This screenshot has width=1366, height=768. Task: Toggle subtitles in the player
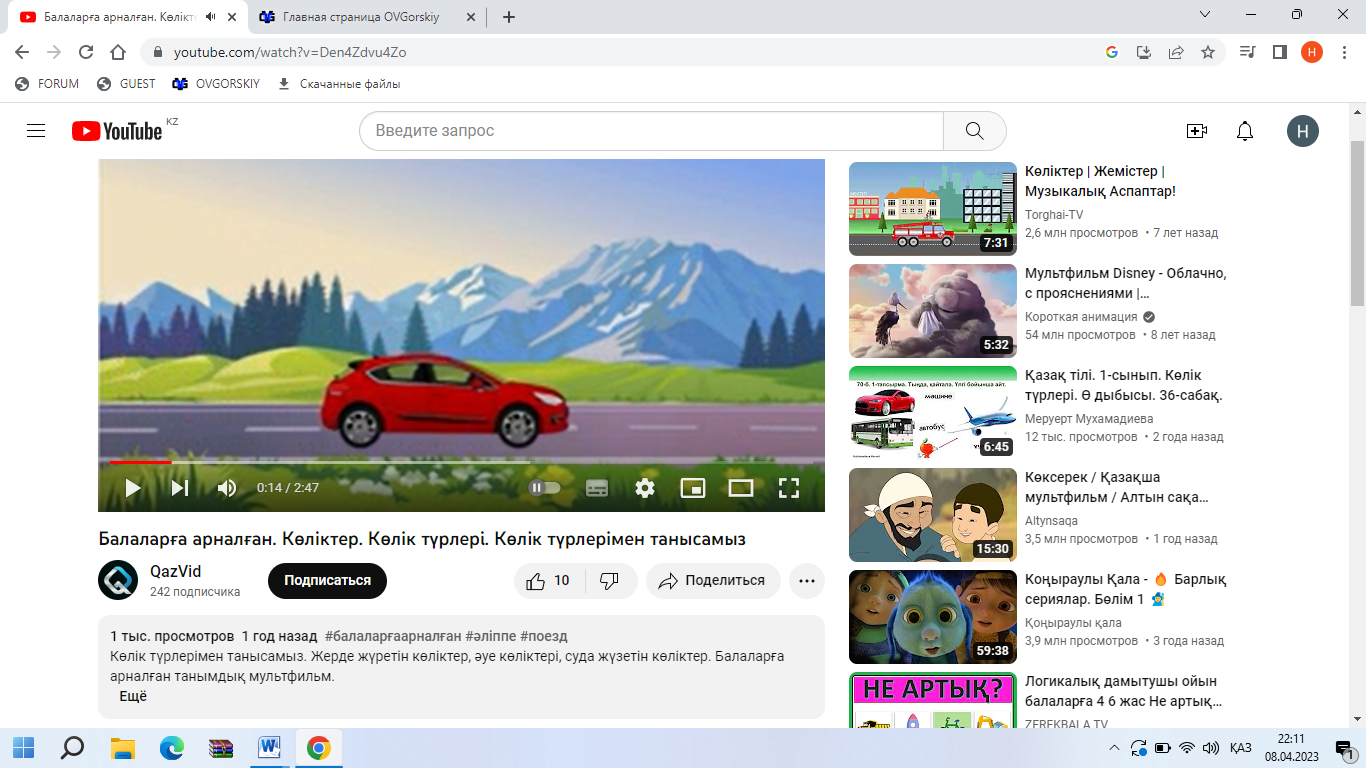pos(597,488)
